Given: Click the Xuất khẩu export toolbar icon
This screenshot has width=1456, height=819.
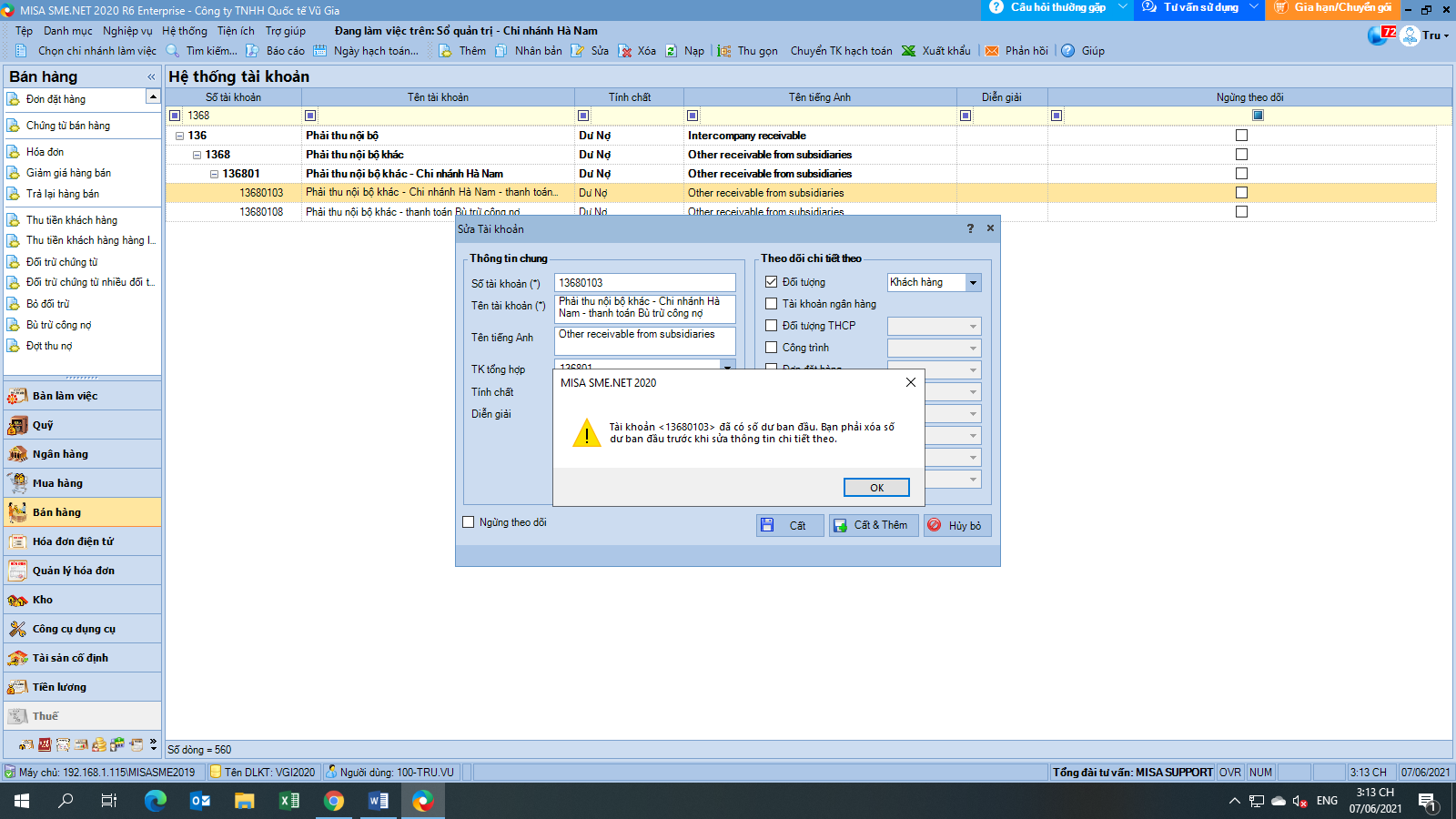Looking at the screenshot, I should pos(908,51).
